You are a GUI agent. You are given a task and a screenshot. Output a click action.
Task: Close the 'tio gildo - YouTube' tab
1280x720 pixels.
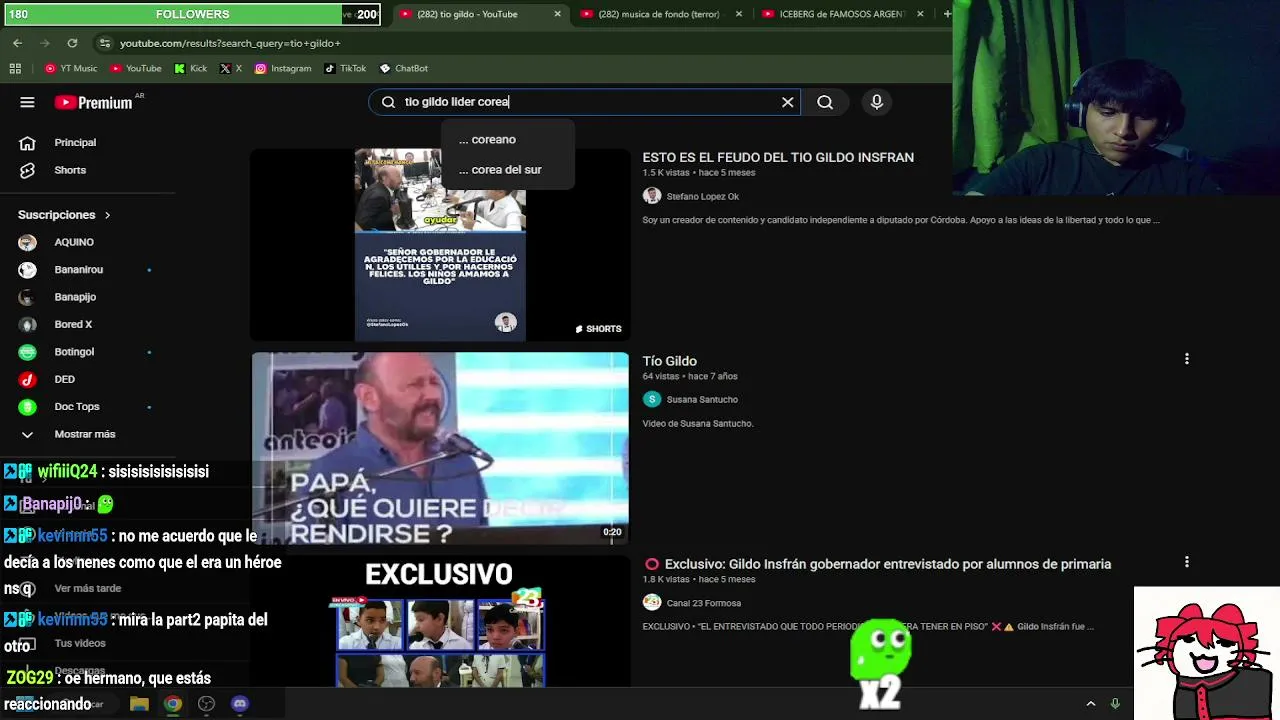tap(558, 14)
